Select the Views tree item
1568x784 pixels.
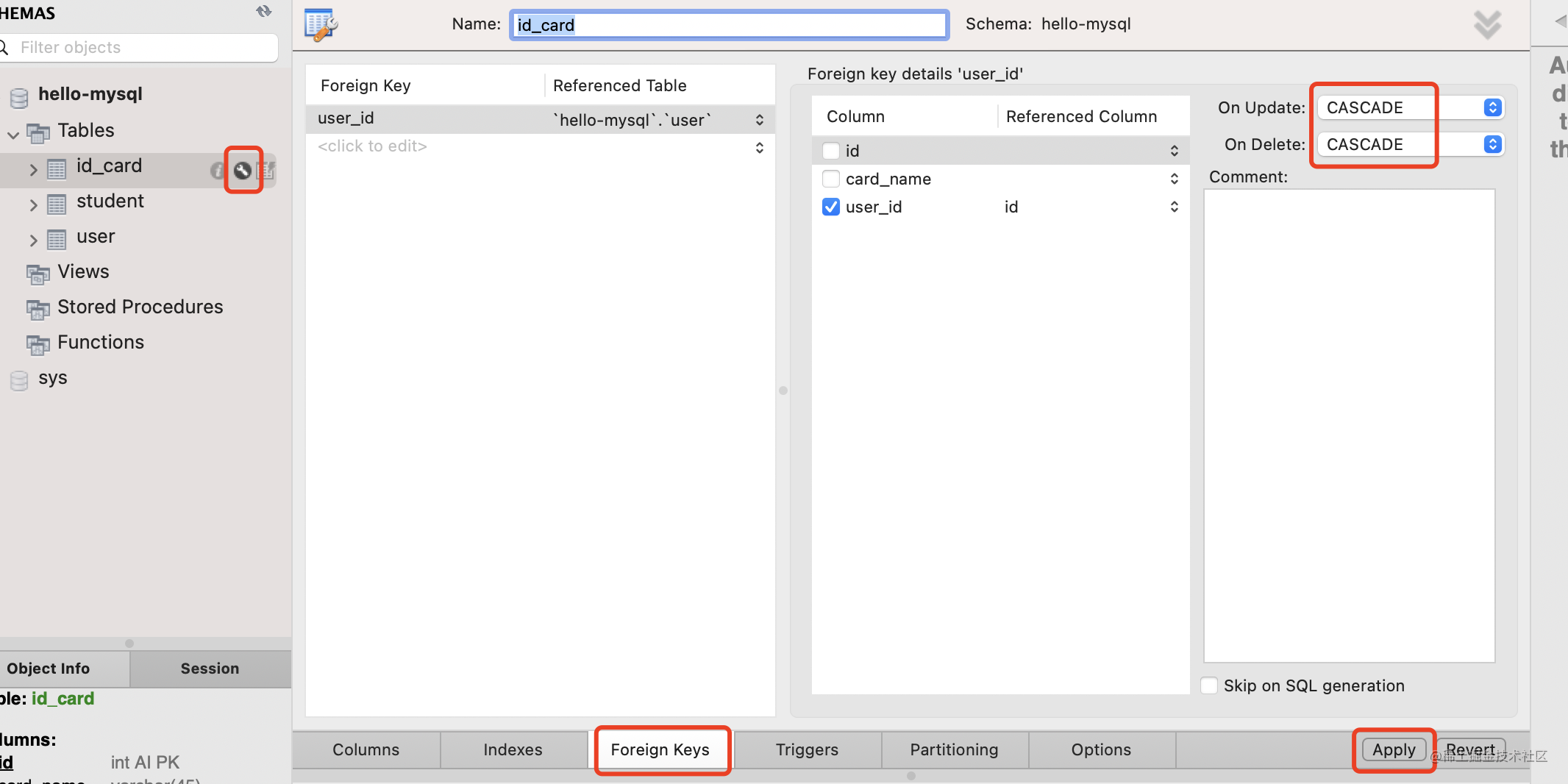83,271
